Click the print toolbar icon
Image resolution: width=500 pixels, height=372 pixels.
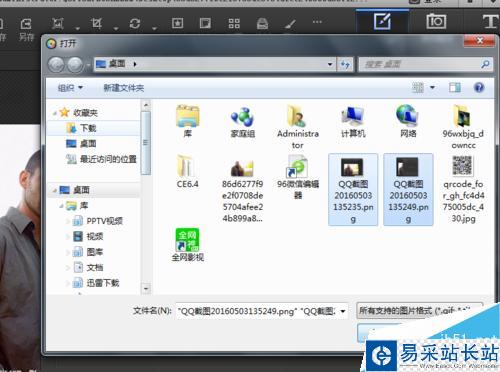[x=262, y=24]
